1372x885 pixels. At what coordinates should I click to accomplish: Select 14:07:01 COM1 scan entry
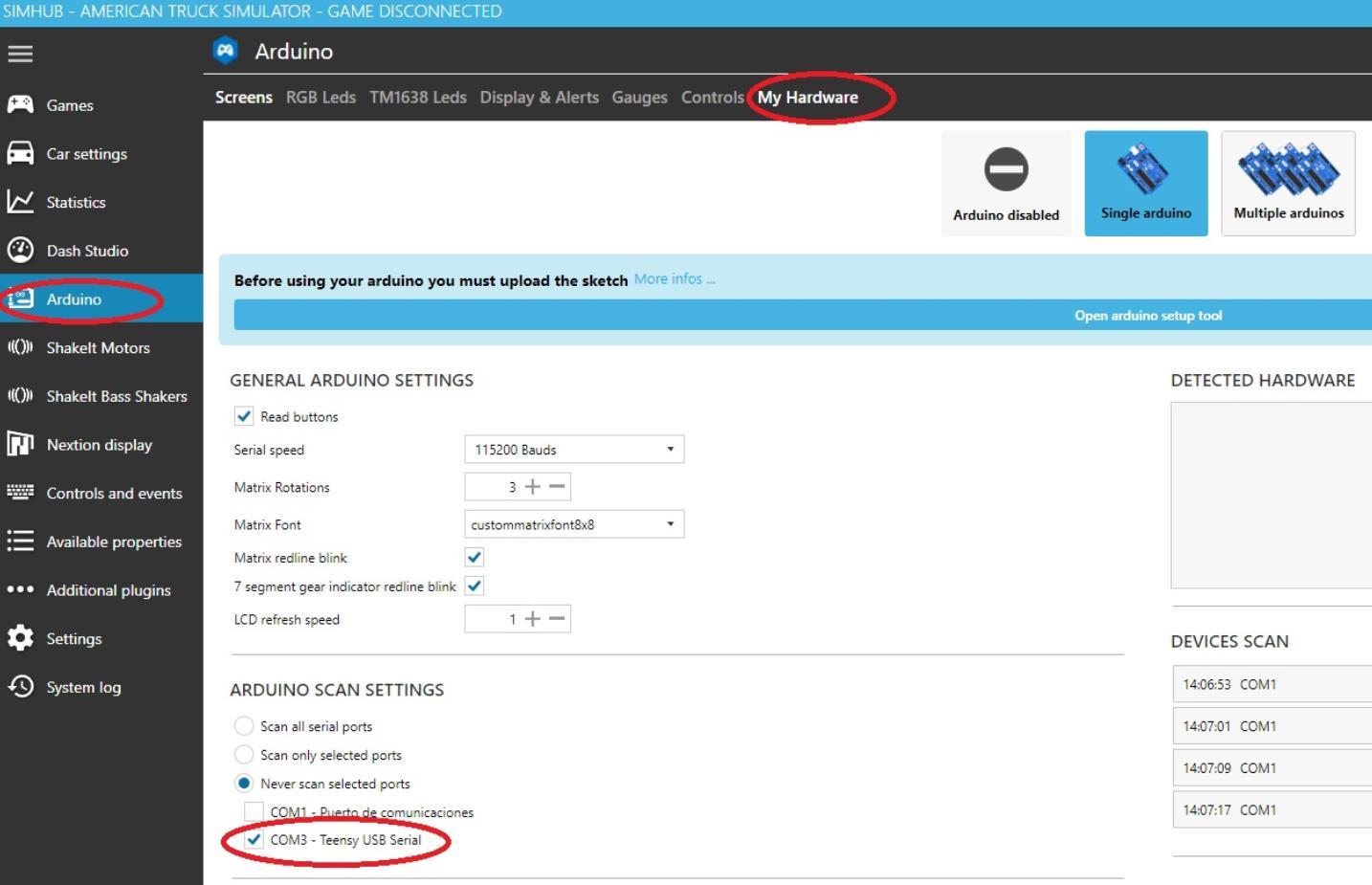click(x=1272, y=726)
